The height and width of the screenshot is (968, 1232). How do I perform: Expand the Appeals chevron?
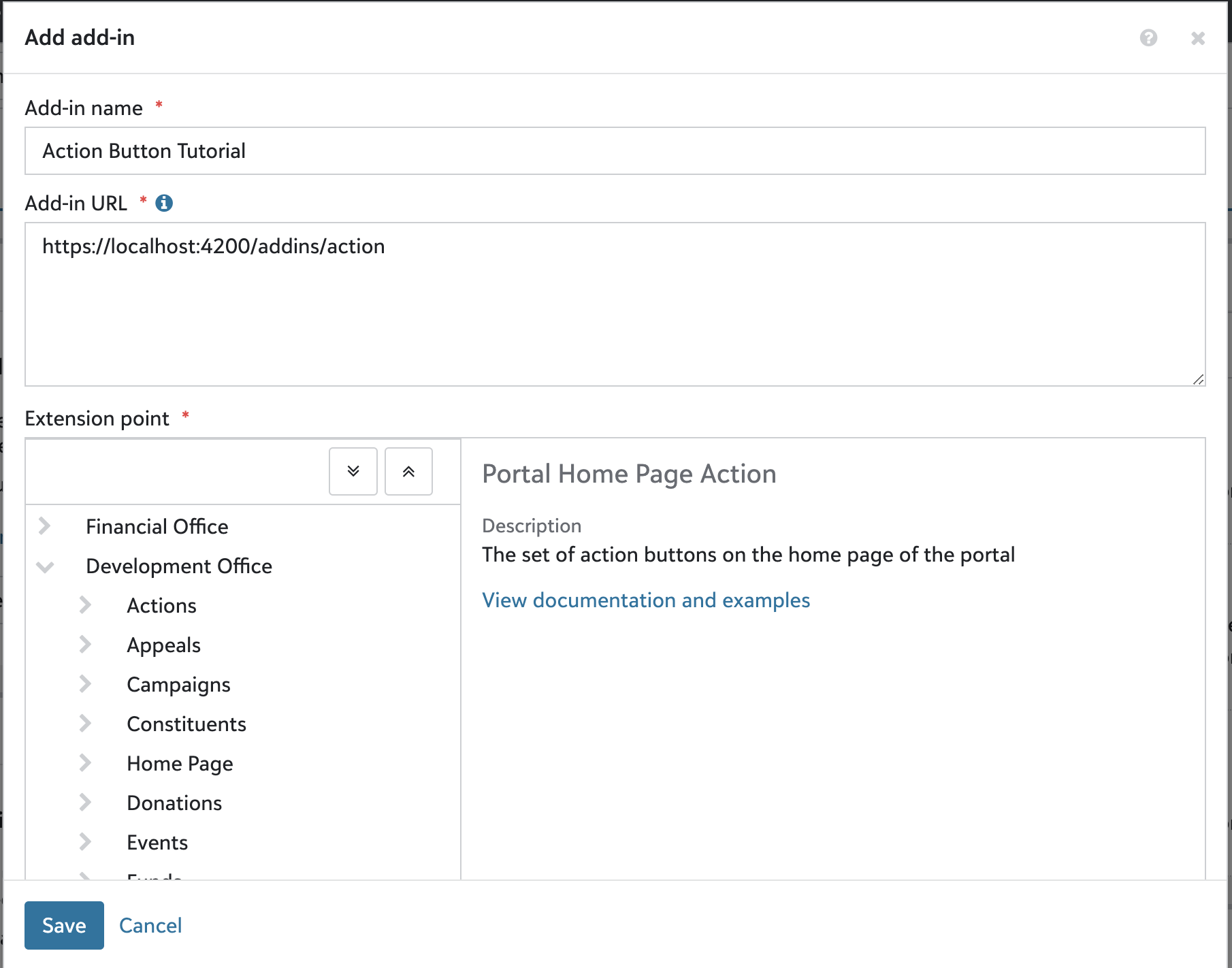(85, 645)
